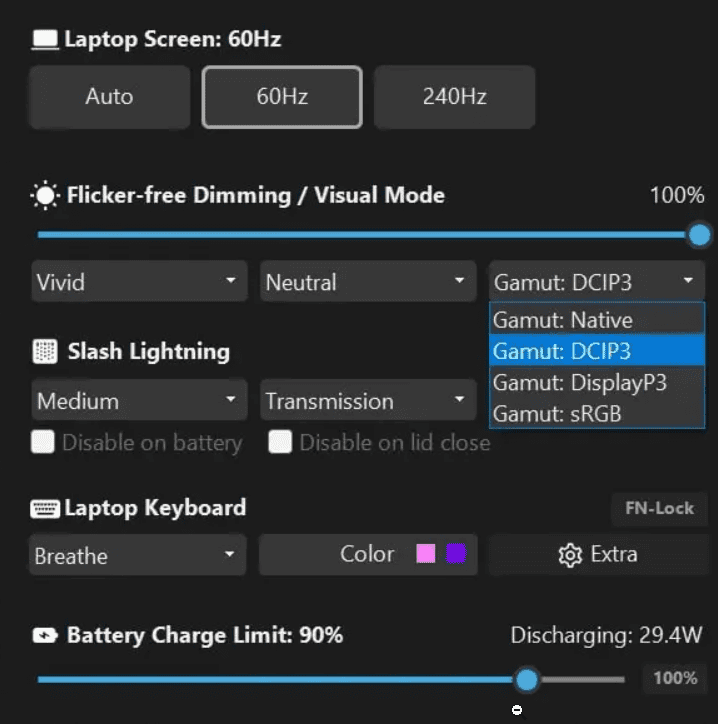718x724 pixels.
Task: Choose Gamut: DCIP3 in the list
Action: [x=597, y=351]
